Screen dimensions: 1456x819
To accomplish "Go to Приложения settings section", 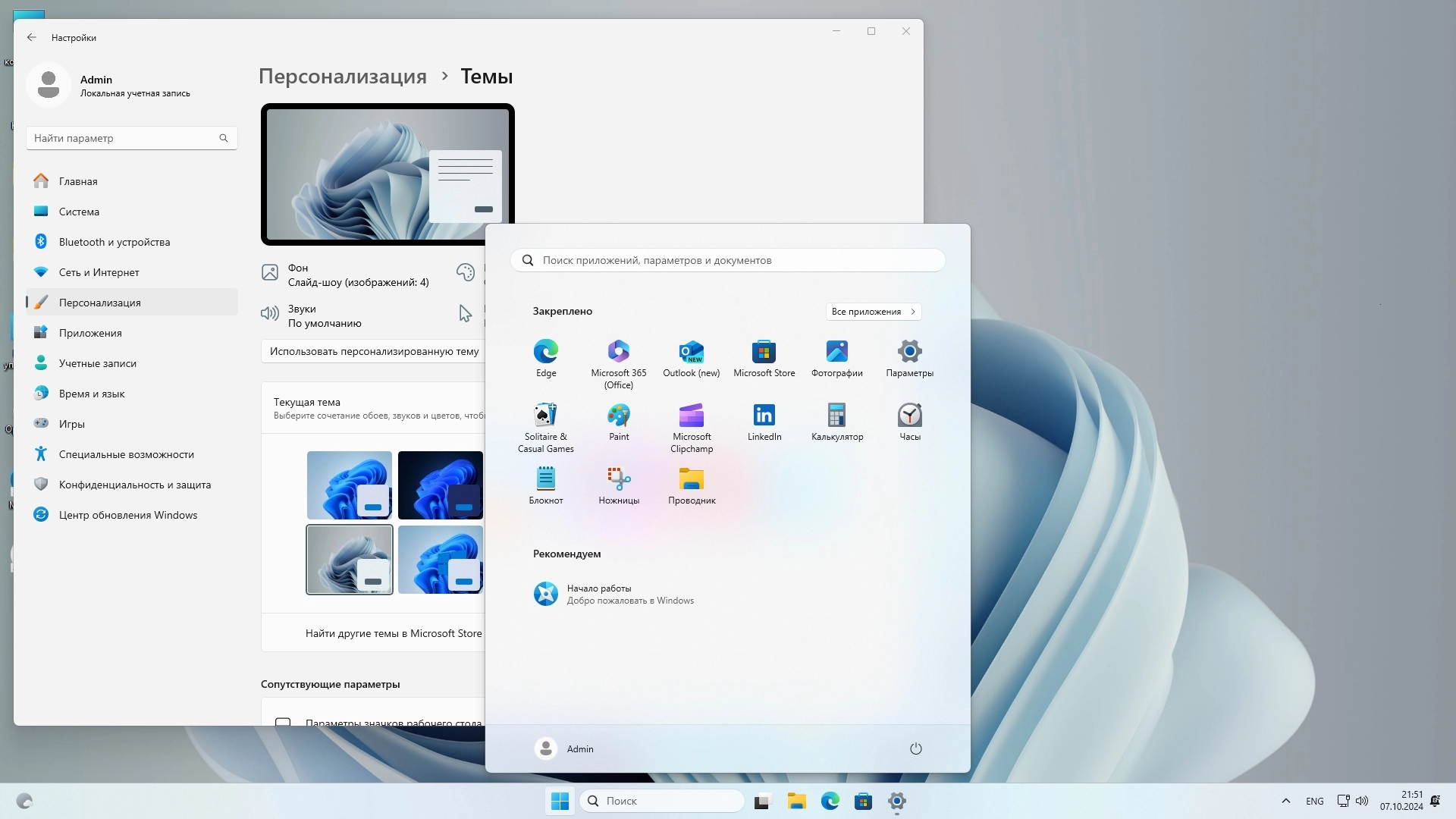I will pos(90,333).
